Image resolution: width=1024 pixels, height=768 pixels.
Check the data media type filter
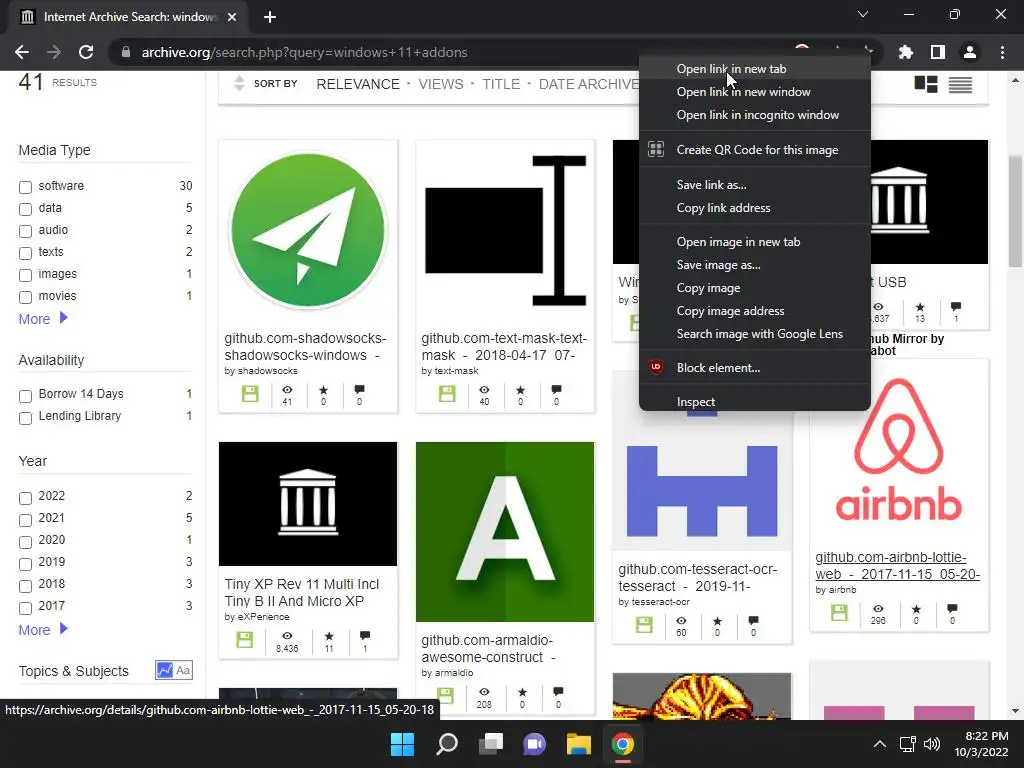point(25,209)
